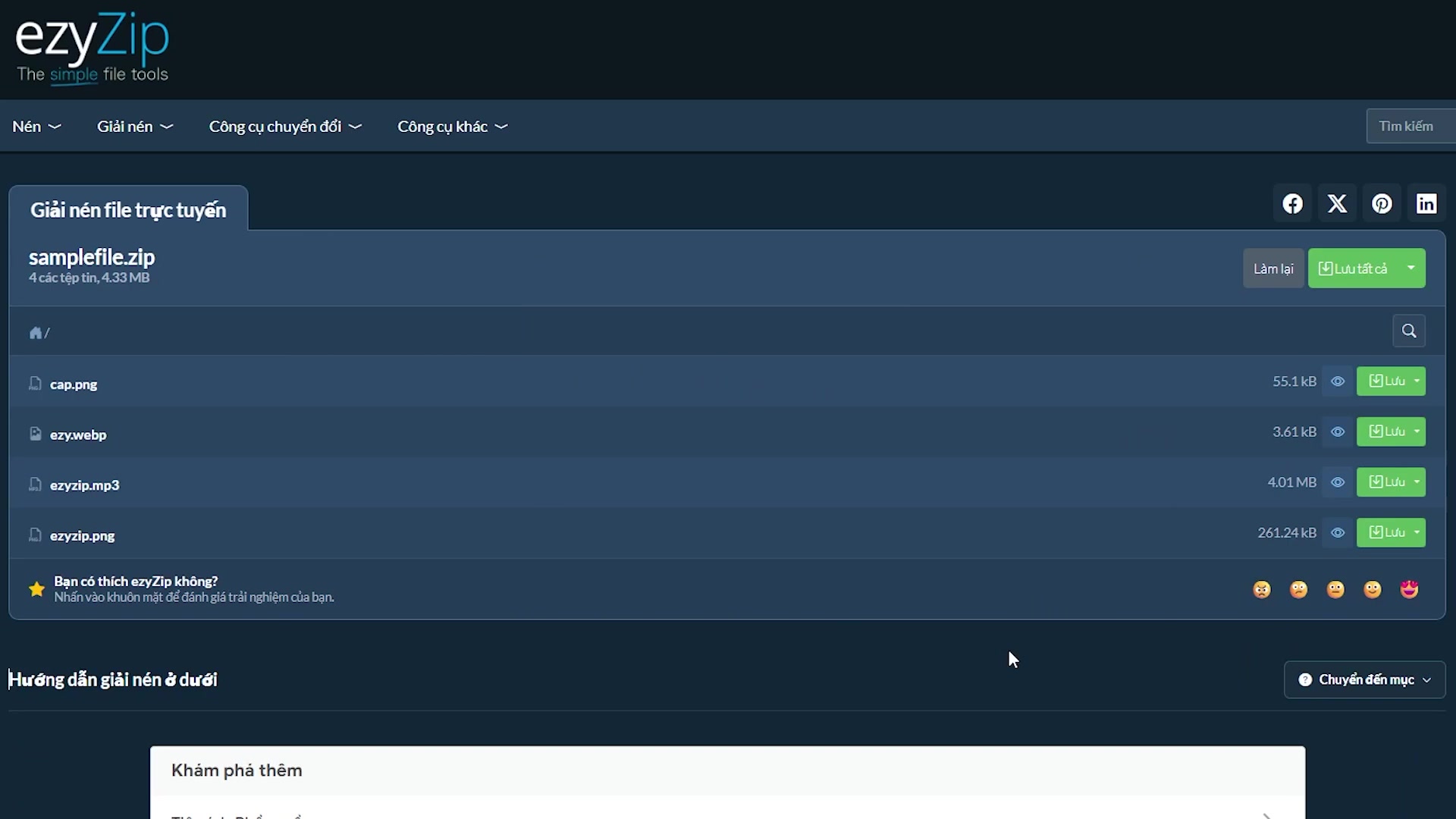The width and height of the screenshot is (1456, 819).
Task: Preview ezy.webp with eye icon
Action: [1338, 431]
